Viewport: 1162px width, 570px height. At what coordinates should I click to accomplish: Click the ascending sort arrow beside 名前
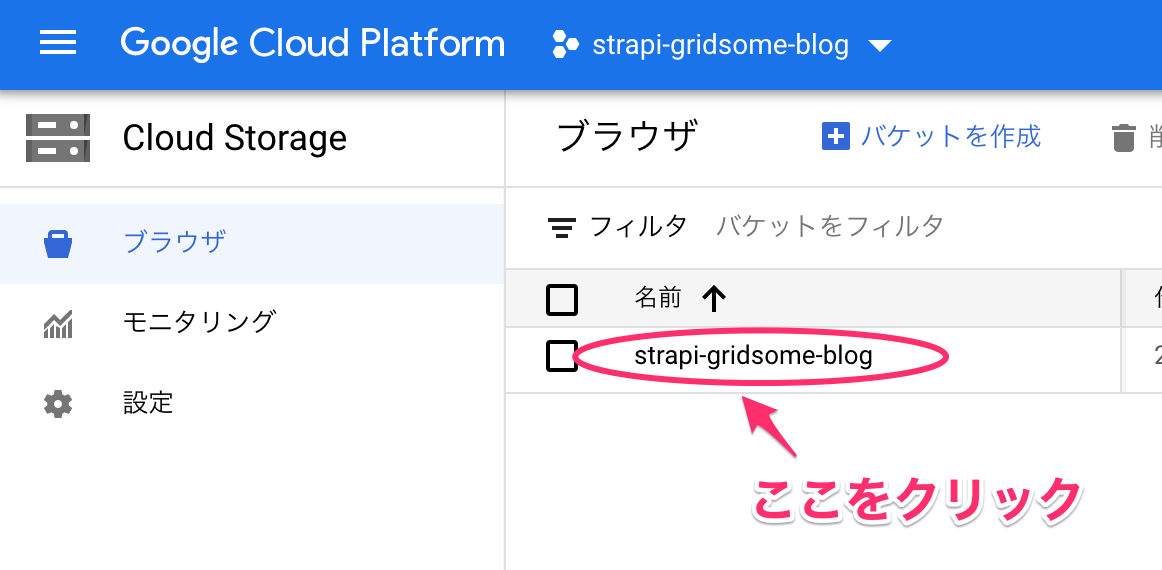coord(714,299)
